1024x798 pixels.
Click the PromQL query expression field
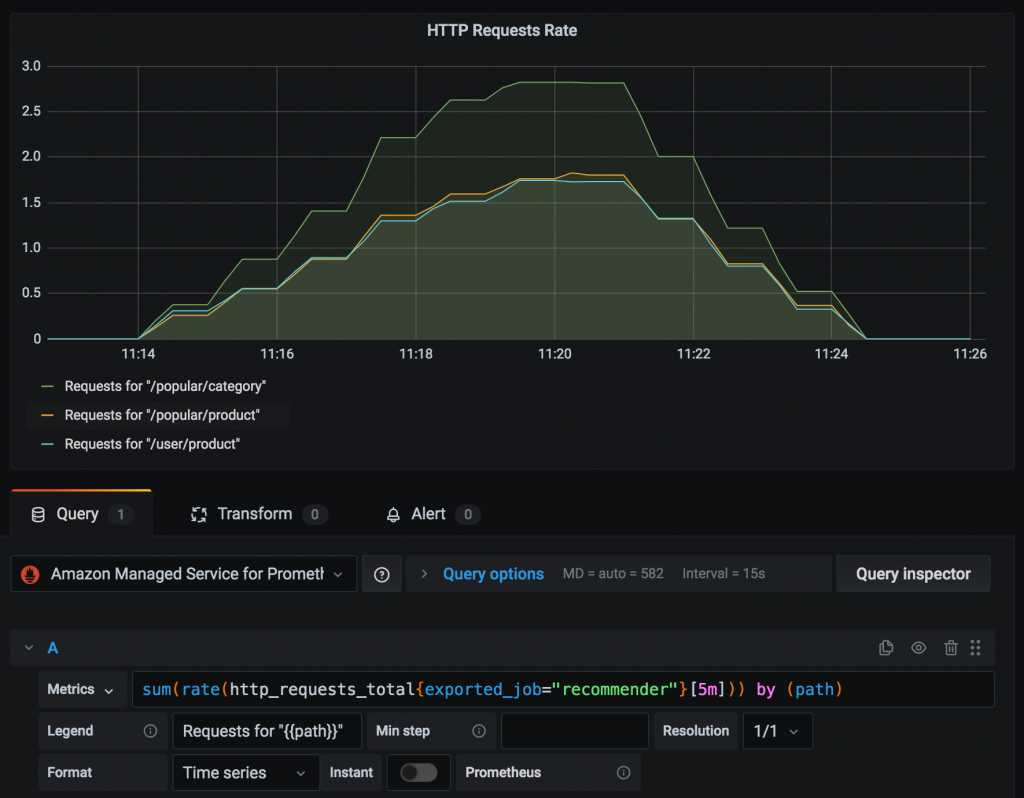[560, 689]
